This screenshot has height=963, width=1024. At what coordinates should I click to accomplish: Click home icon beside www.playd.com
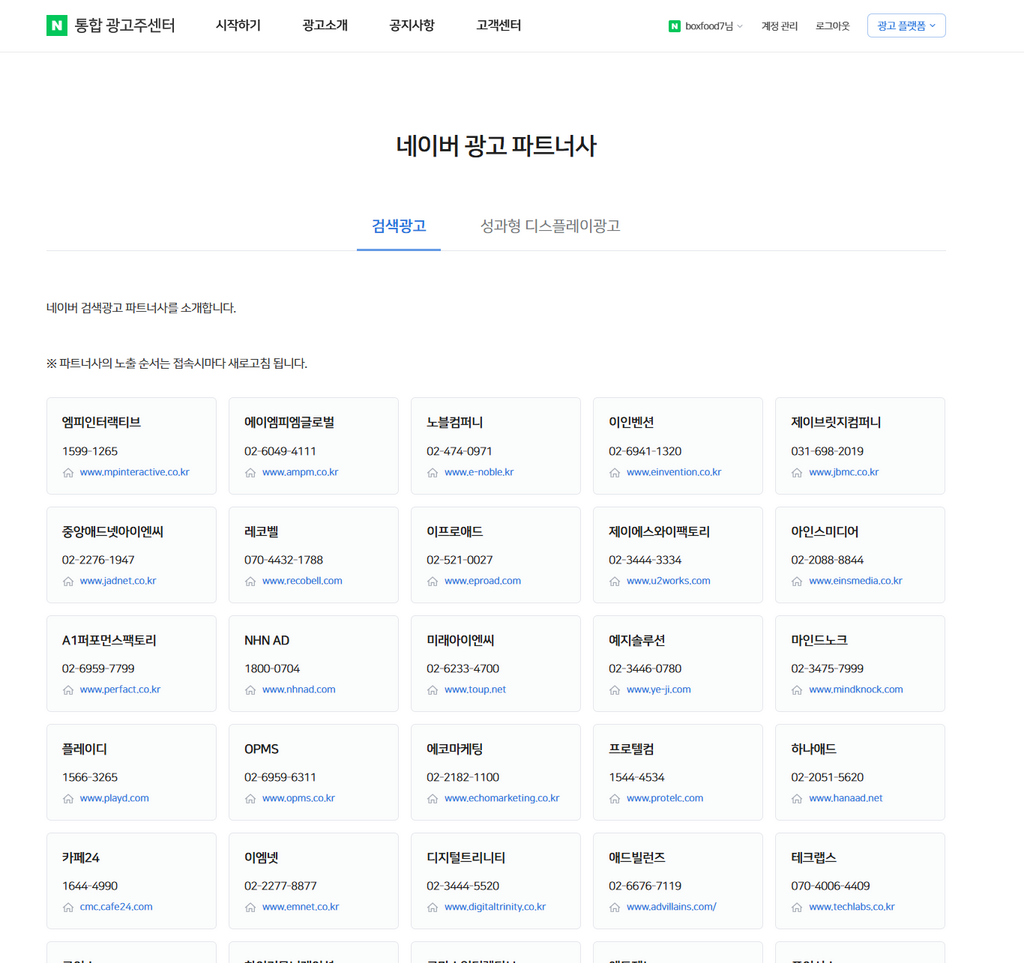coord(68,798)
